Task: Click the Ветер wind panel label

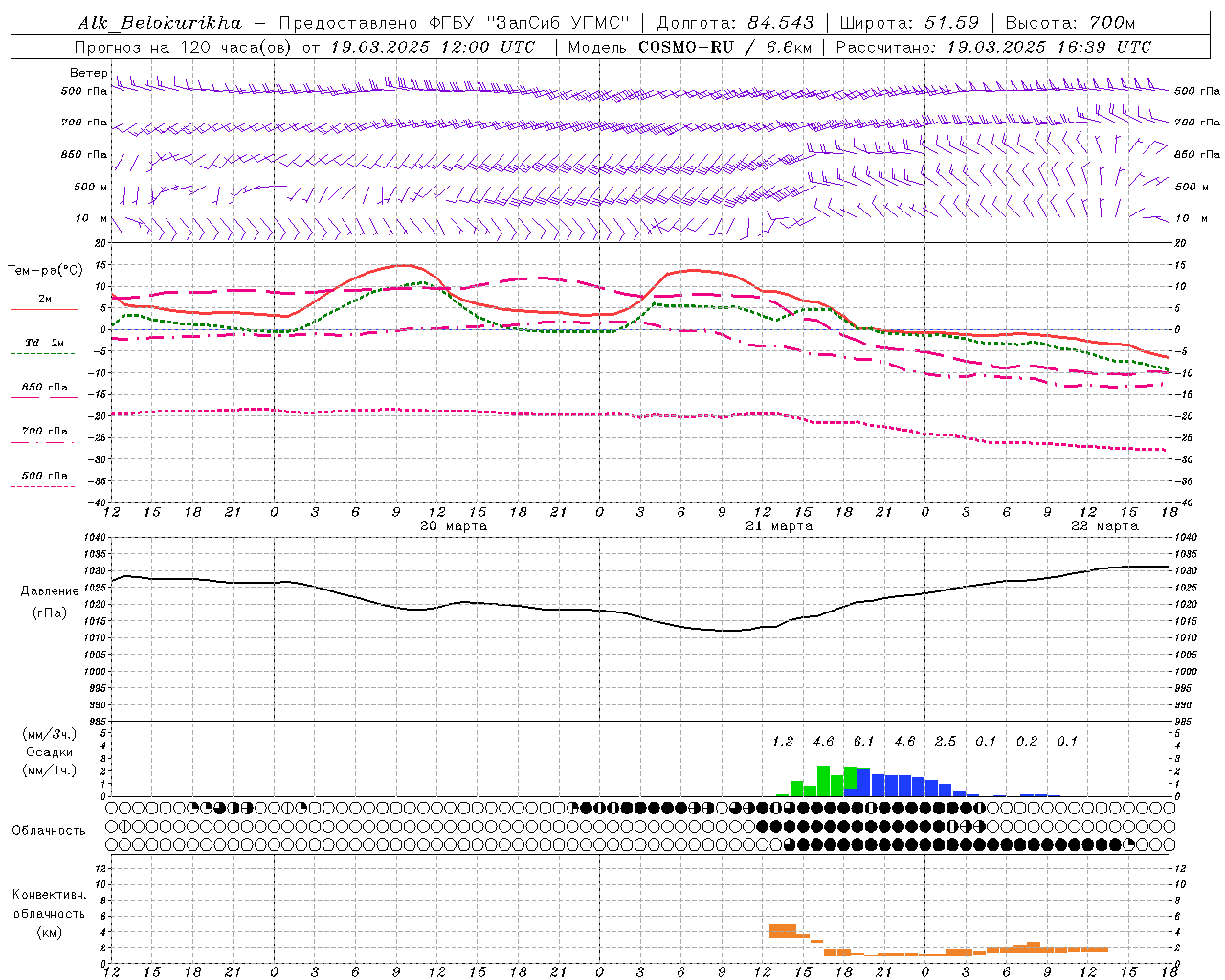Action: [x=88, y=73]
